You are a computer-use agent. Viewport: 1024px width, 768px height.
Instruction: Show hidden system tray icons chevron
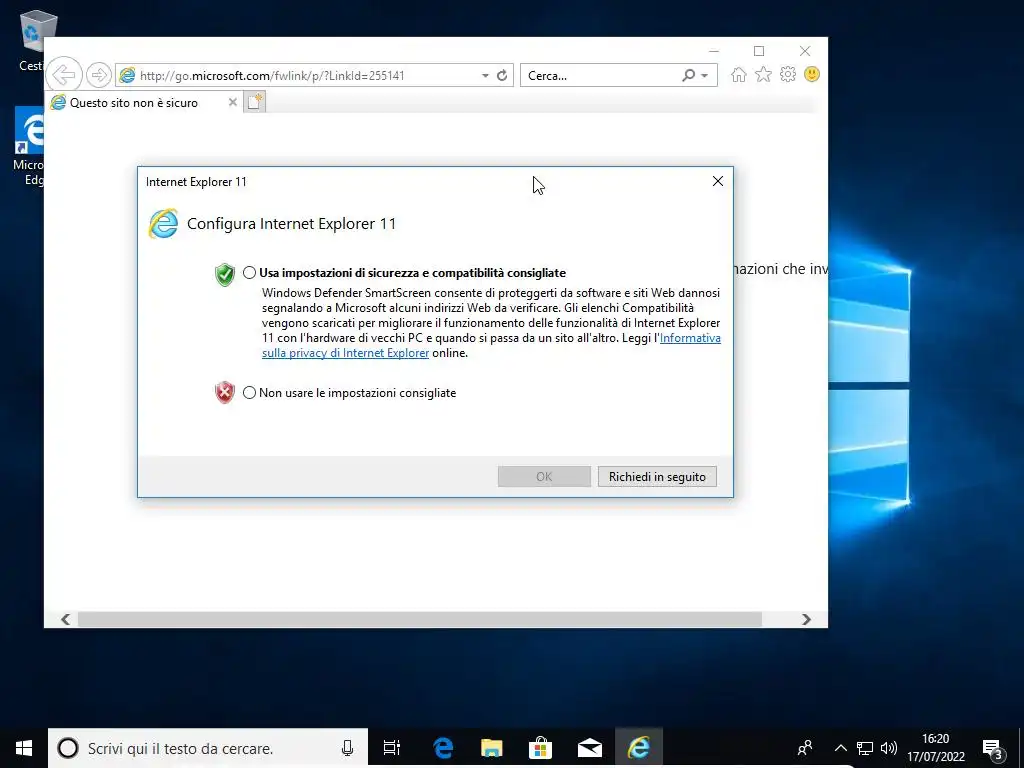coord(841,748)
